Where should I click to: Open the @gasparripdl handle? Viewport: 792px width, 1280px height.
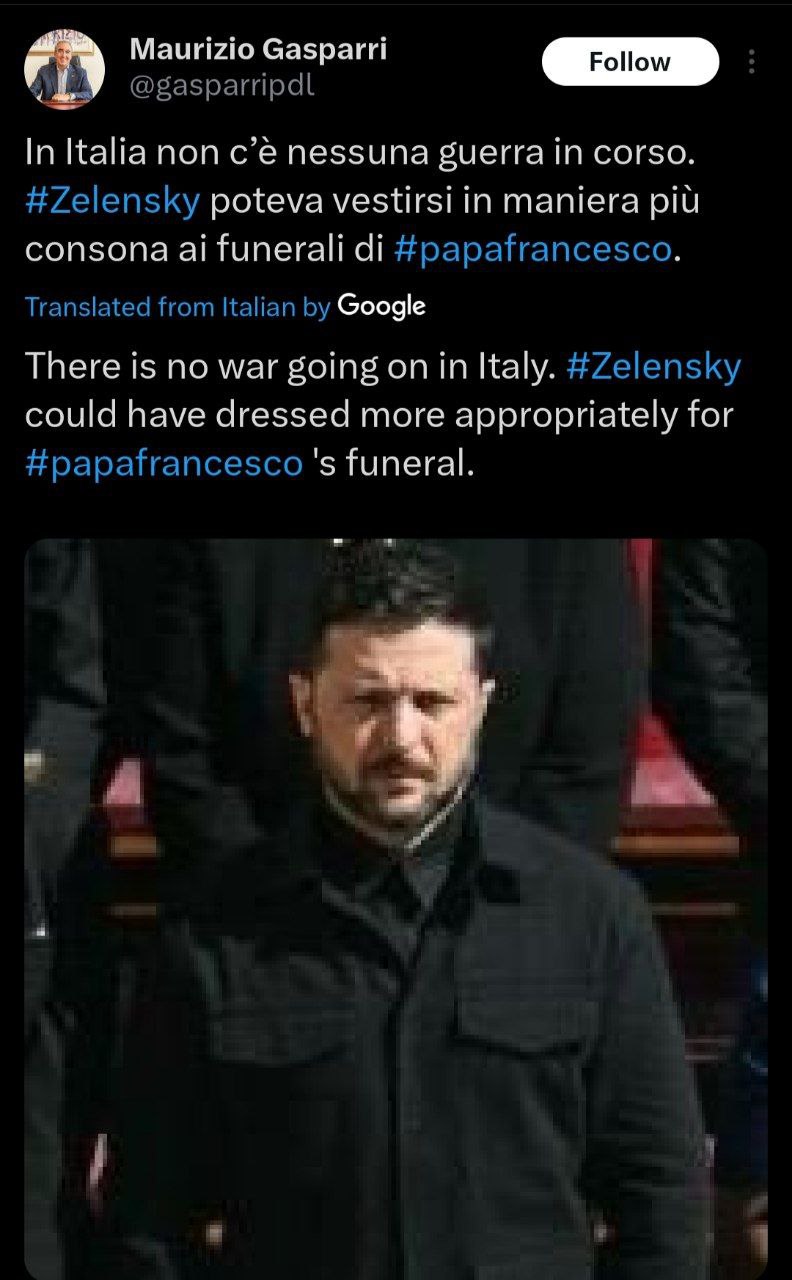(222, 87)
